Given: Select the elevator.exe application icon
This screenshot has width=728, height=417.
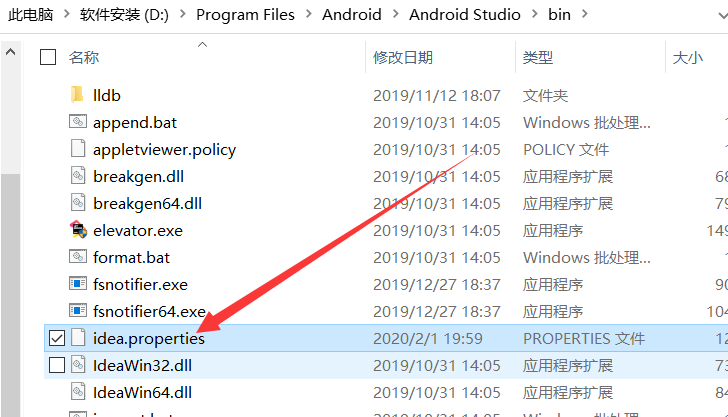Looking at the screenshot, I should click(78, 229).
